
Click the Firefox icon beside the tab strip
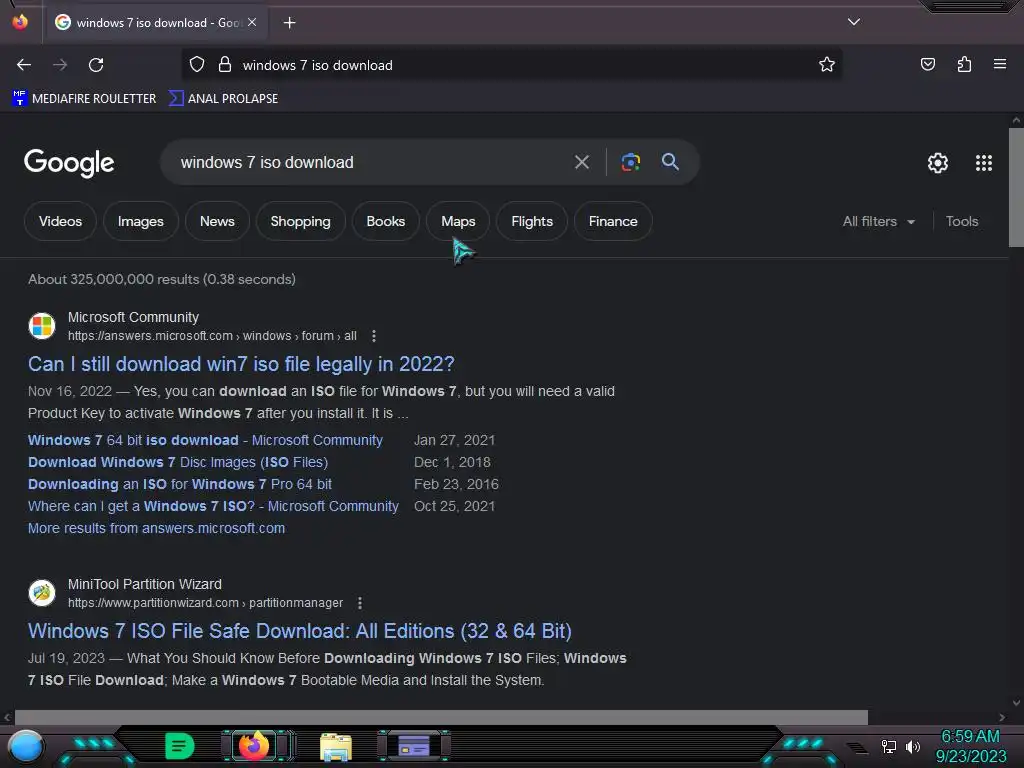[20, 22]
